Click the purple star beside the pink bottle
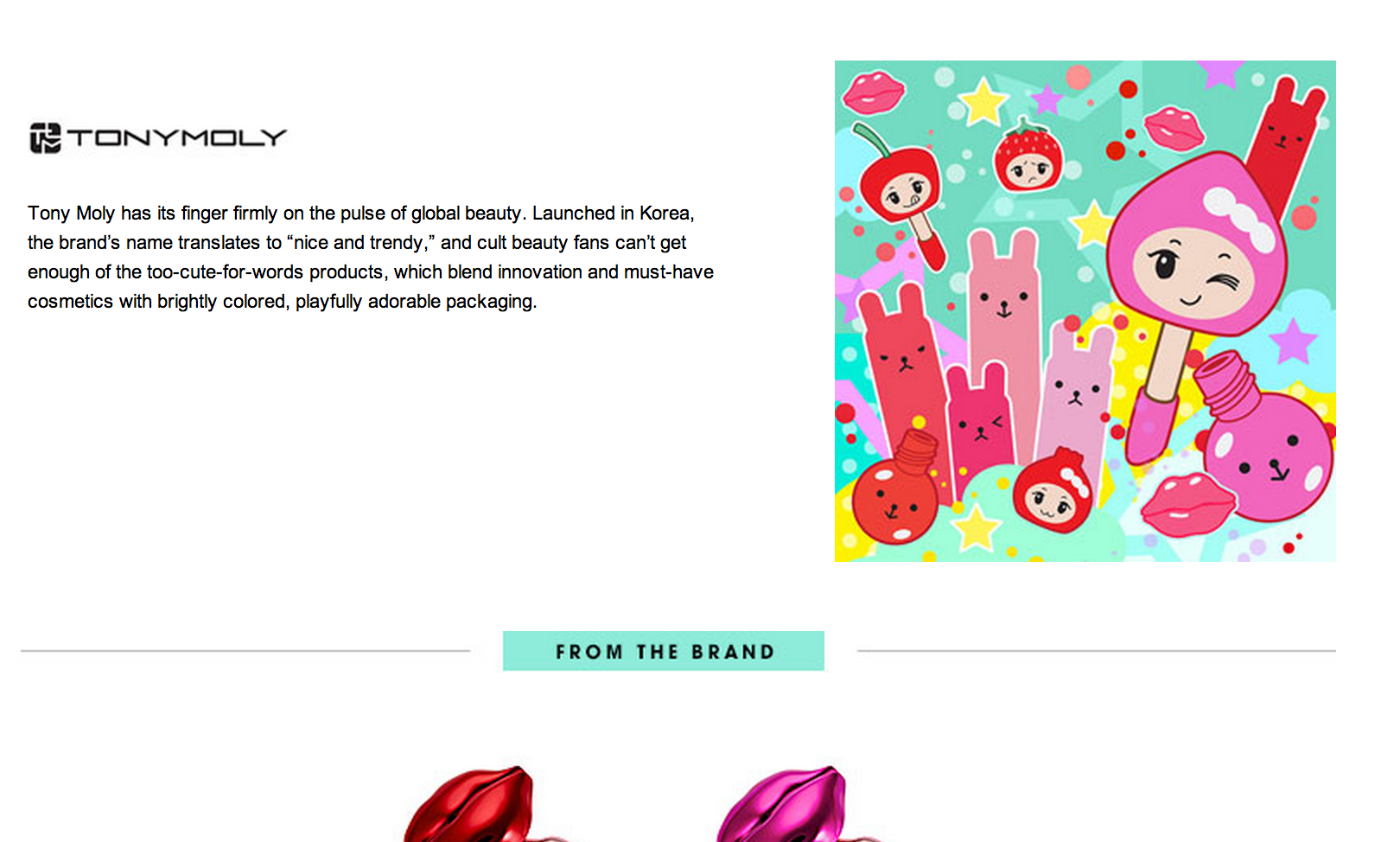This screenshot has width=1400, height=842. pos(1293,339)
